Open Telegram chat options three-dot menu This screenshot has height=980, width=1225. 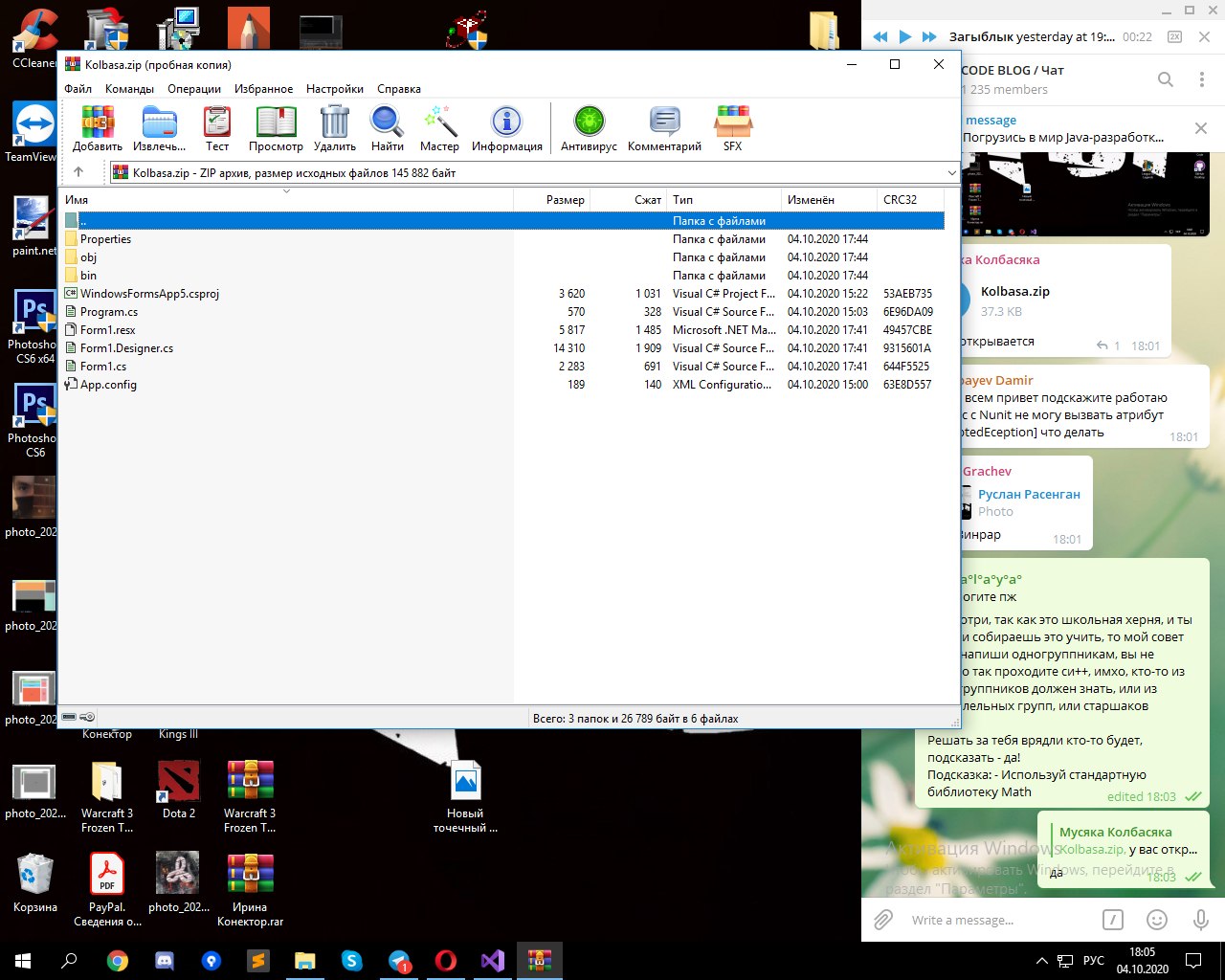(x=1202, y=79)
